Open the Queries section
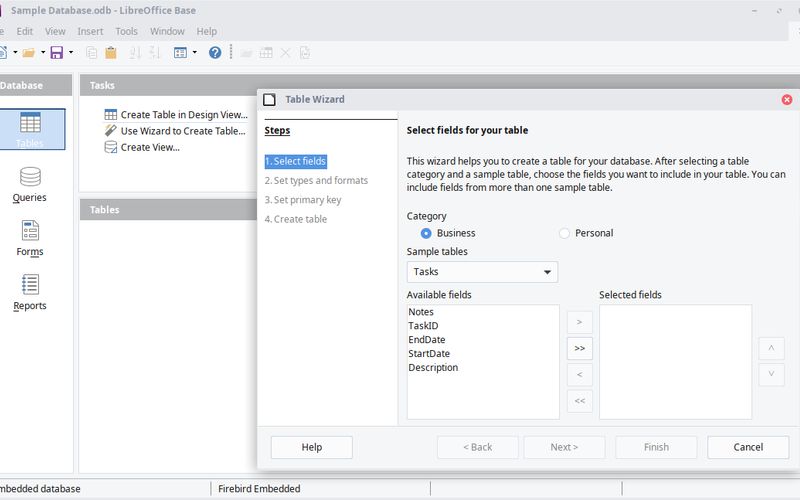 pyautogui.click(x=30, y=184)
